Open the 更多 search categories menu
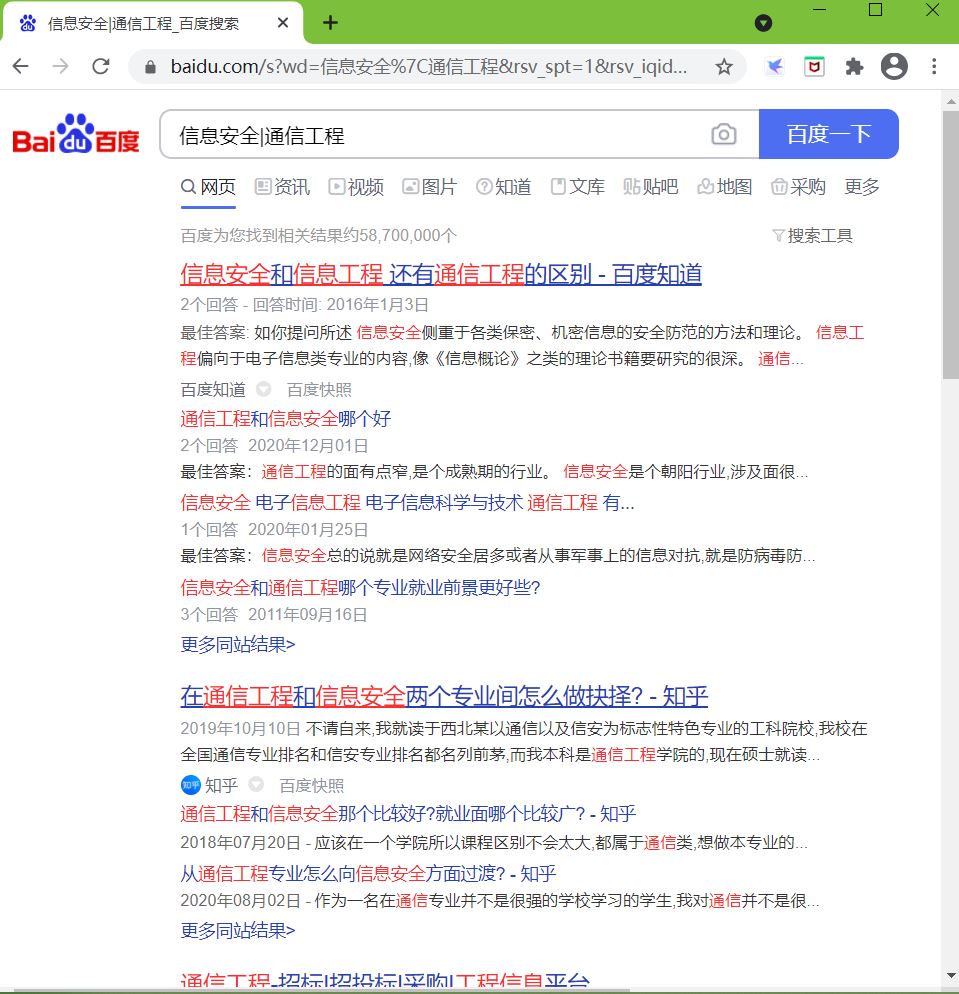This screenshot has width=959, height=994. tap(862, 186)
